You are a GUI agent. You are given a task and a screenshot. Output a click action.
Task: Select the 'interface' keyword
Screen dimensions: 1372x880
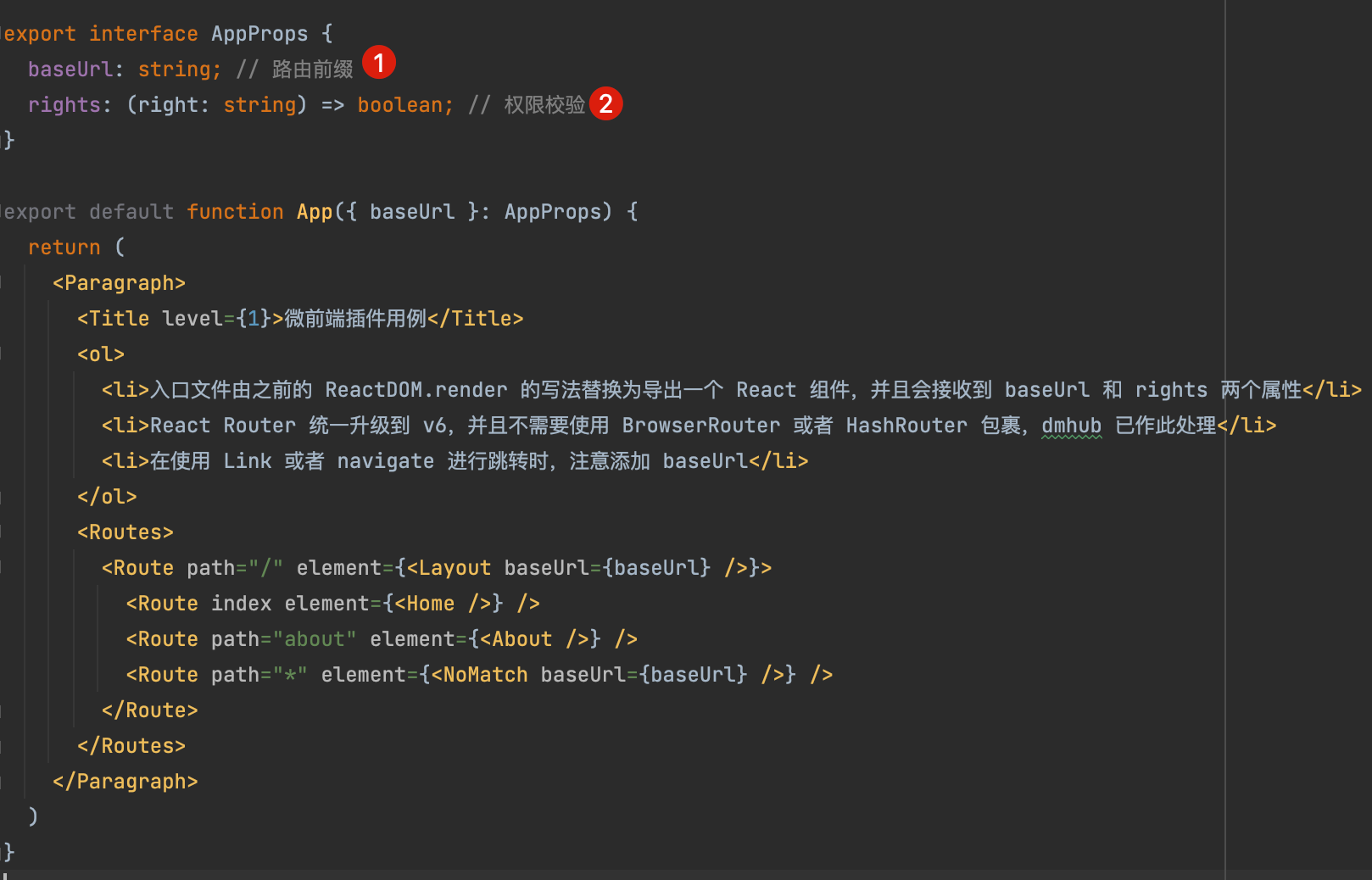tap(143, 34)
